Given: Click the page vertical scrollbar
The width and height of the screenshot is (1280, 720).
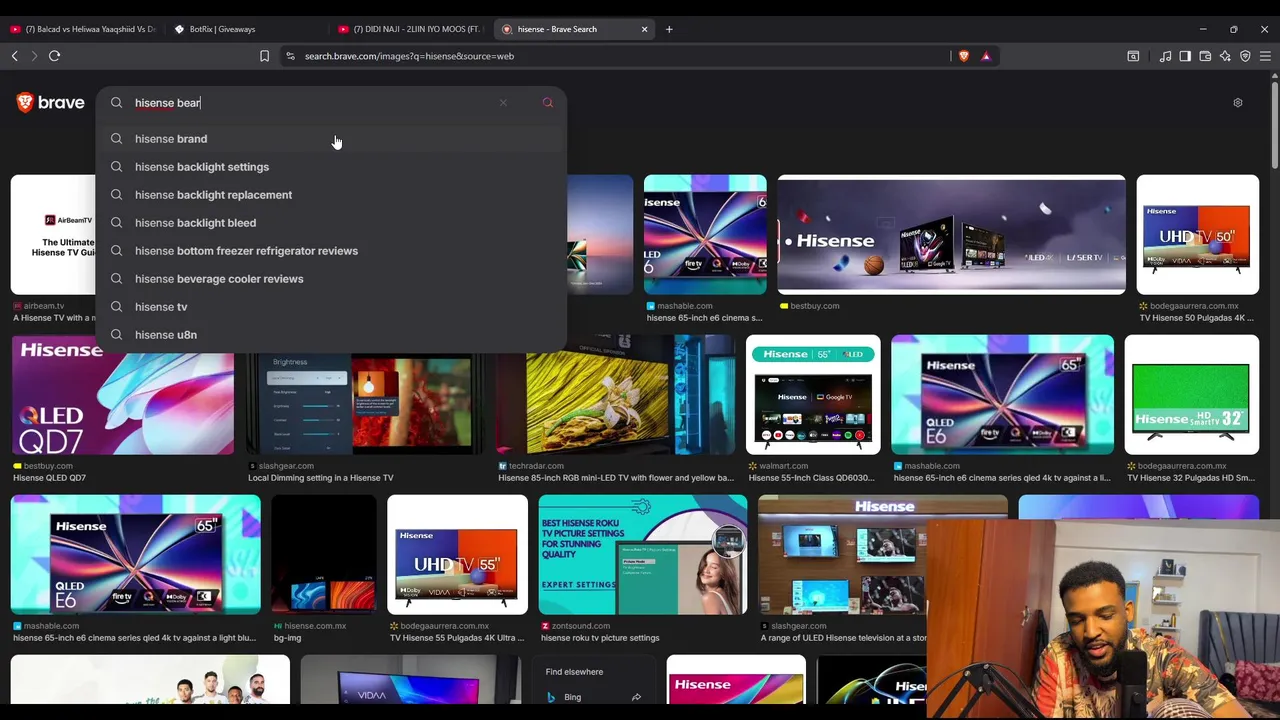Looking at the screenshot, I should pos(1274,125).
